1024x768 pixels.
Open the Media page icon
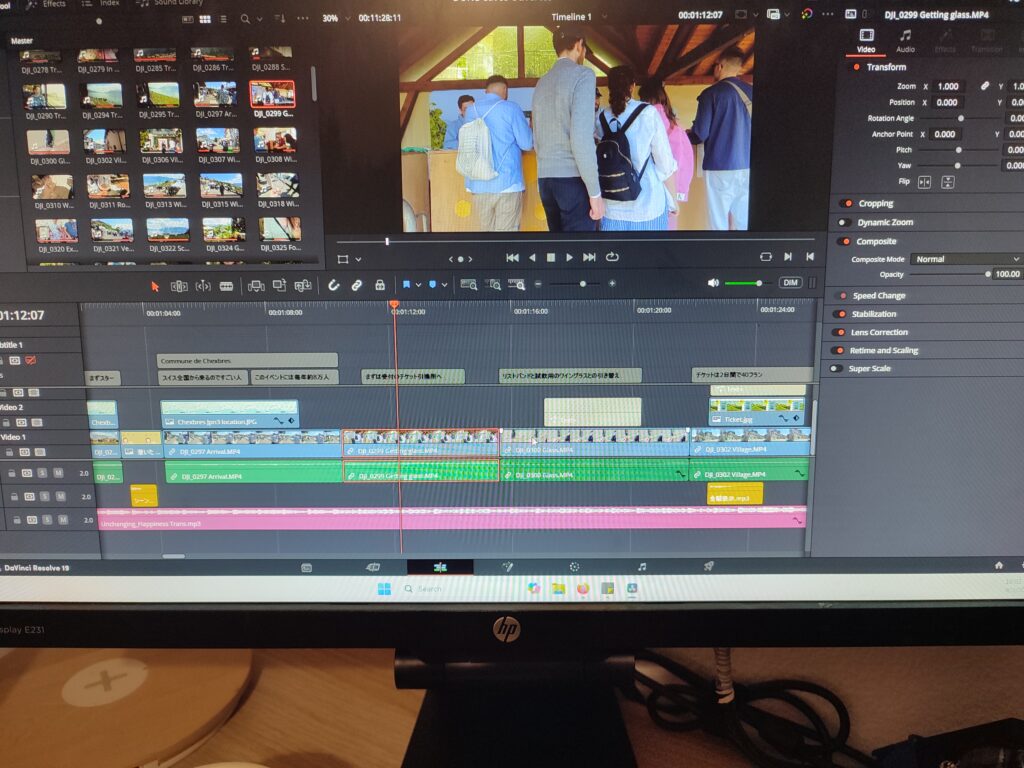click(x=306, y=568)
